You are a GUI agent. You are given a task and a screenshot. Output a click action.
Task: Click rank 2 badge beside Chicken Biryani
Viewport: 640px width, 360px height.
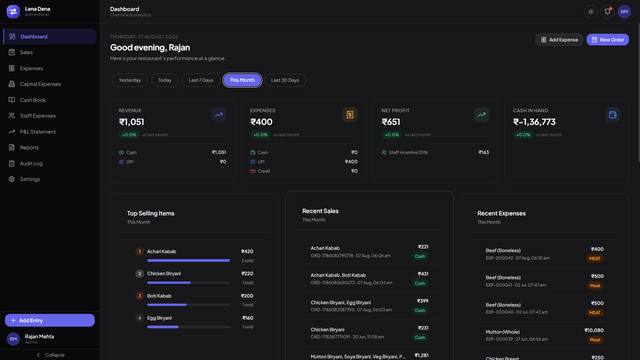[140, 273]
